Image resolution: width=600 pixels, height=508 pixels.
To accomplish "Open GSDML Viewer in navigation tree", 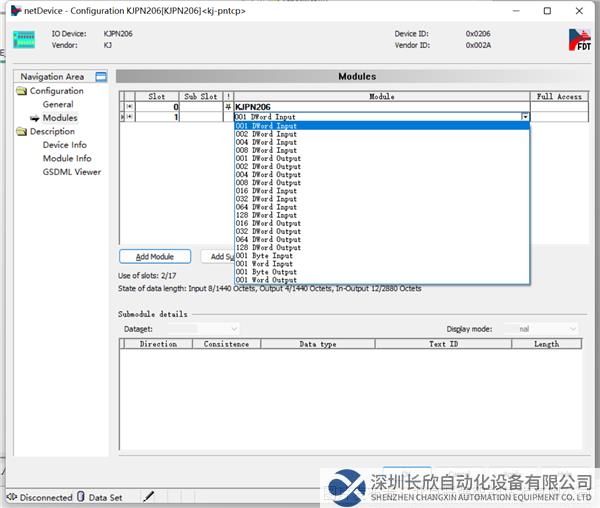I will 71,171.
